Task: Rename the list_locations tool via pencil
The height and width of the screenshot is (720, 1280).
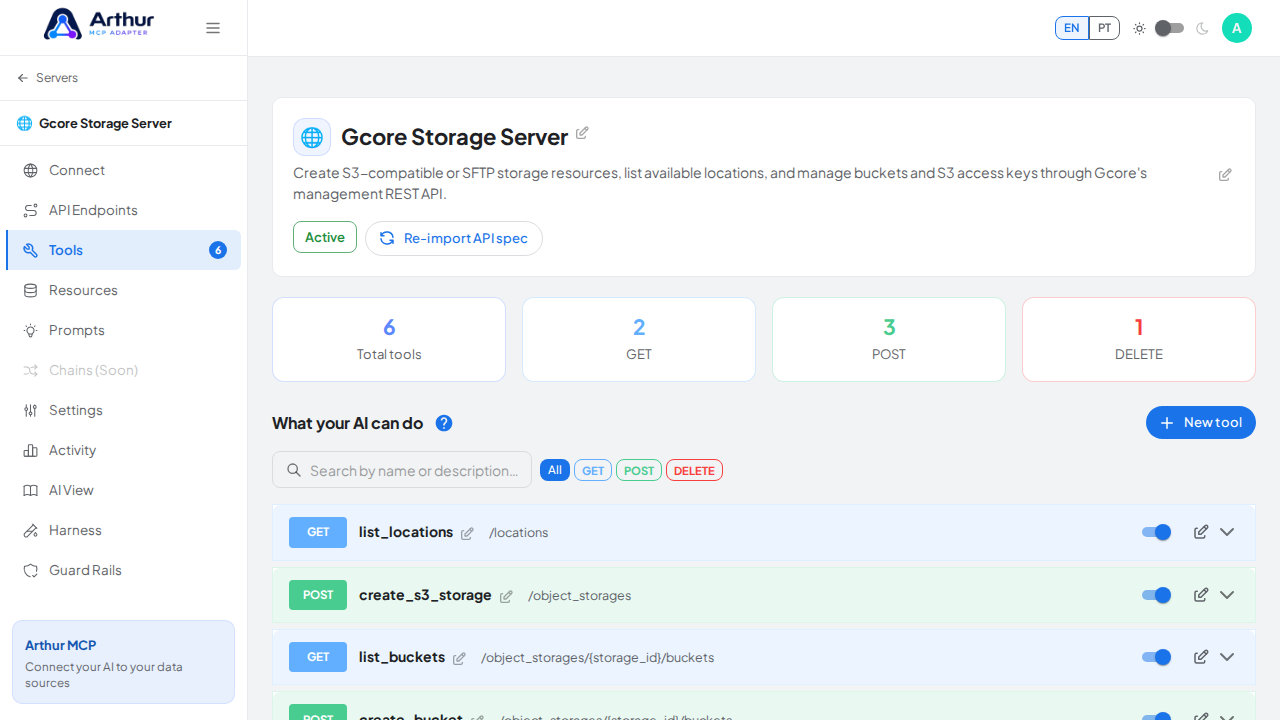Action: 467,534
